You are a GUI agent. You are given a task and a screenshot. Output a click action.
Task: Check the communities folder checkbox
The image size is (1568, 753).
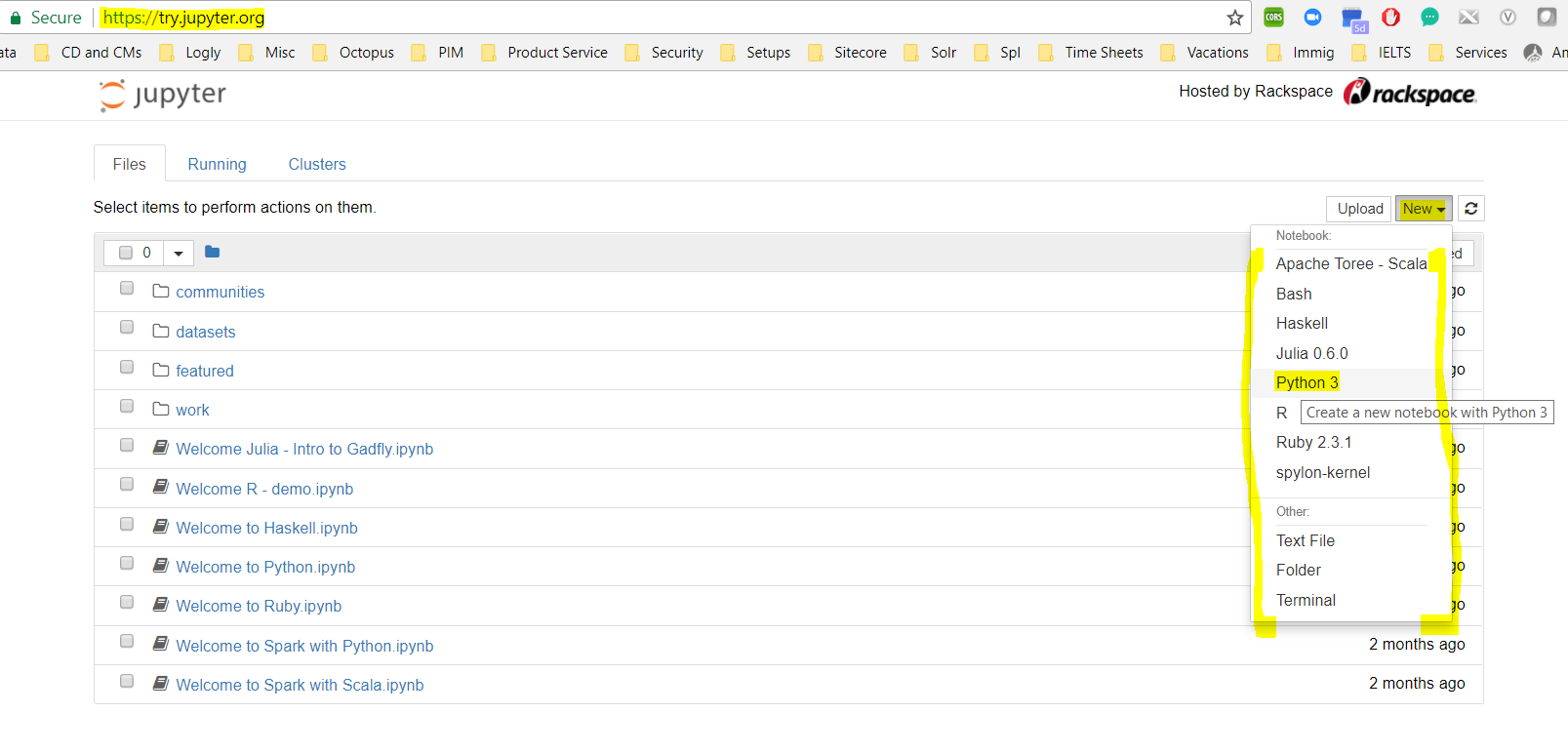coord(127,289)
